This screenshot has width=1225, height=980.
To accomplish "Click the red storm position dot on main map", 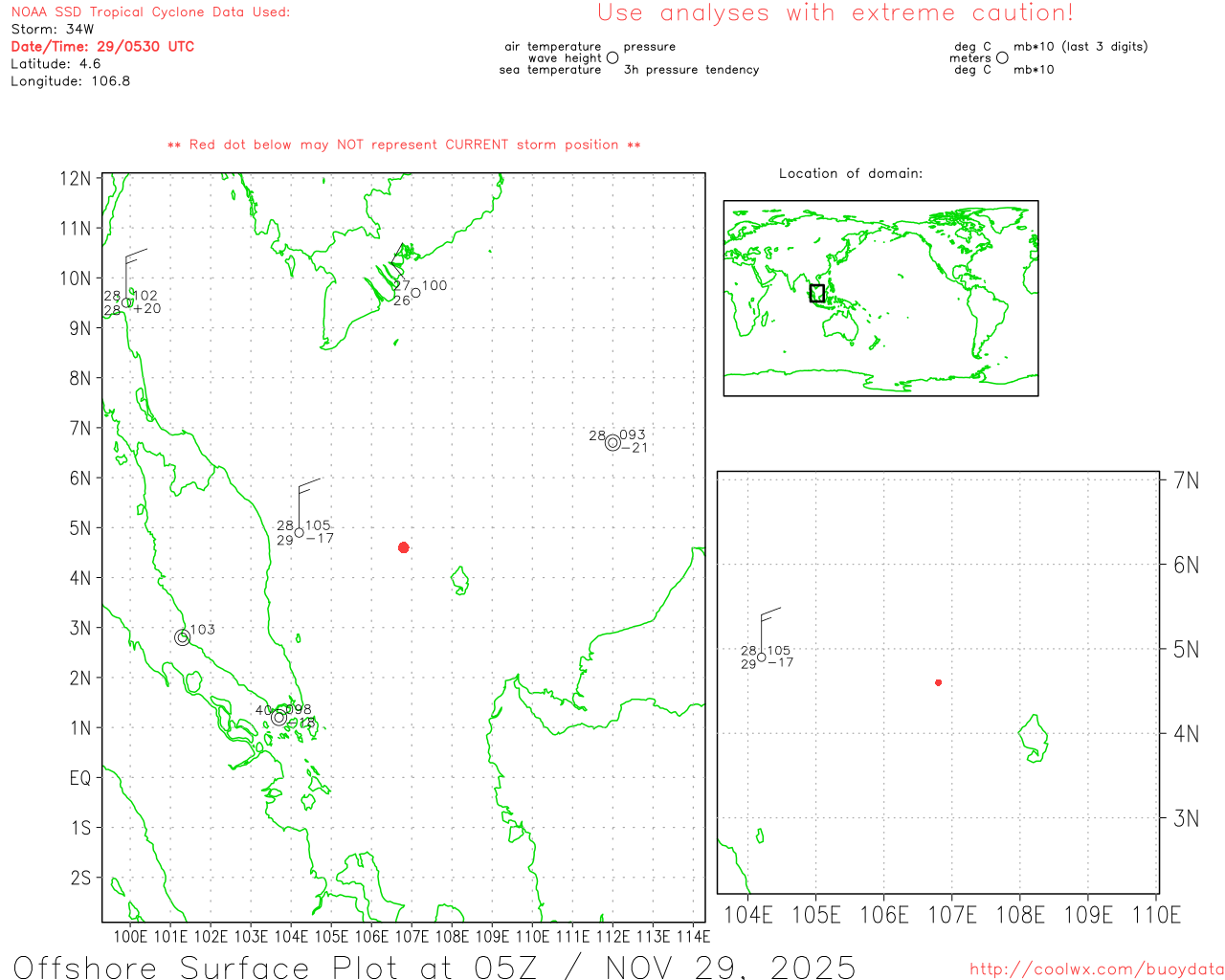I will 404,547.
